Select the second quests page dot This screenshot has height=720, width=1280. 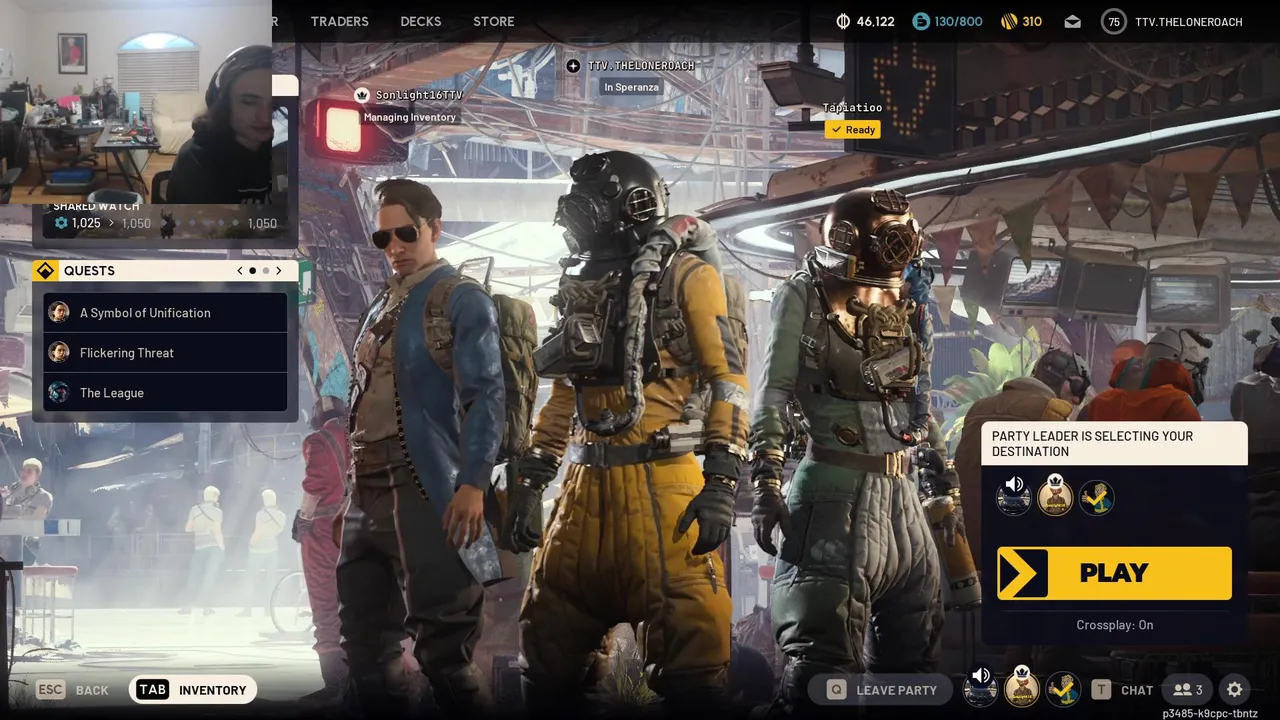click(x=266, y=271)
